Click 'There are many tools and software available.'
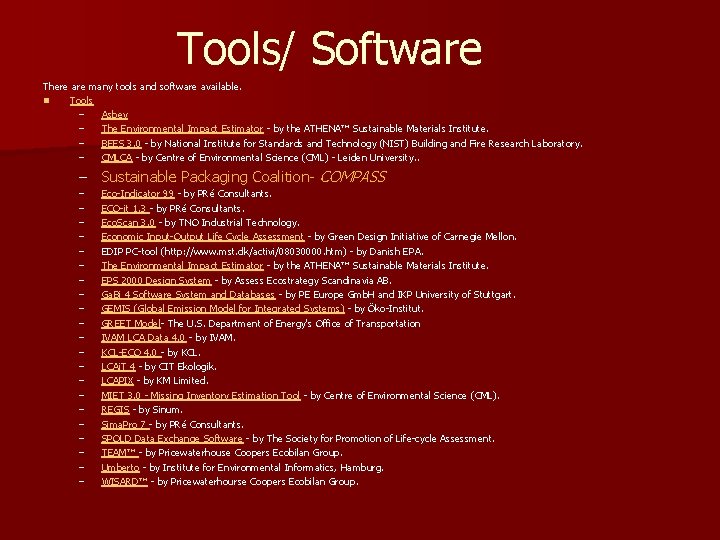The height and width of the screenshot is (540, 720). point(142,86)
